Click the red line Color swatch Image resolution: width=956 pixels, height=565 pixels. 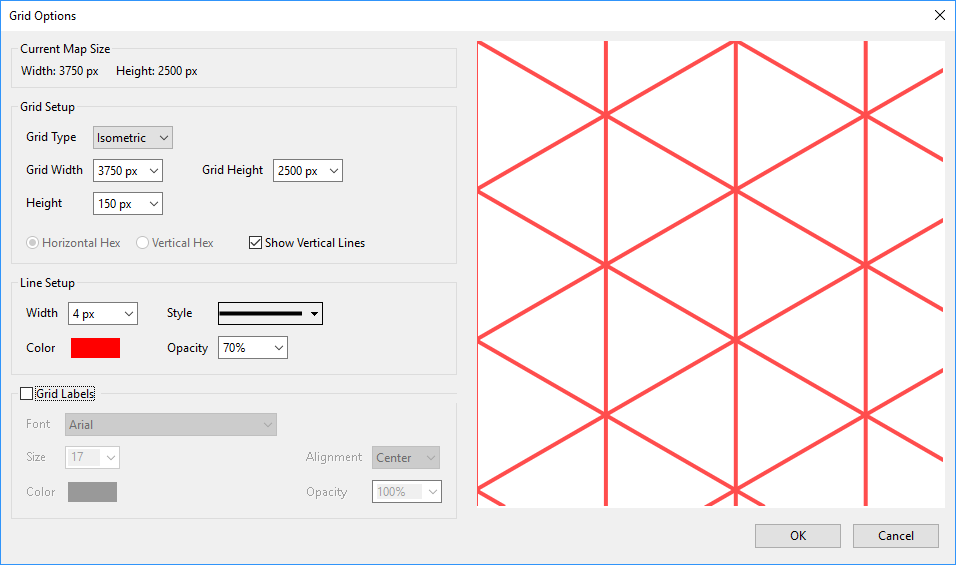click(95, 348)
